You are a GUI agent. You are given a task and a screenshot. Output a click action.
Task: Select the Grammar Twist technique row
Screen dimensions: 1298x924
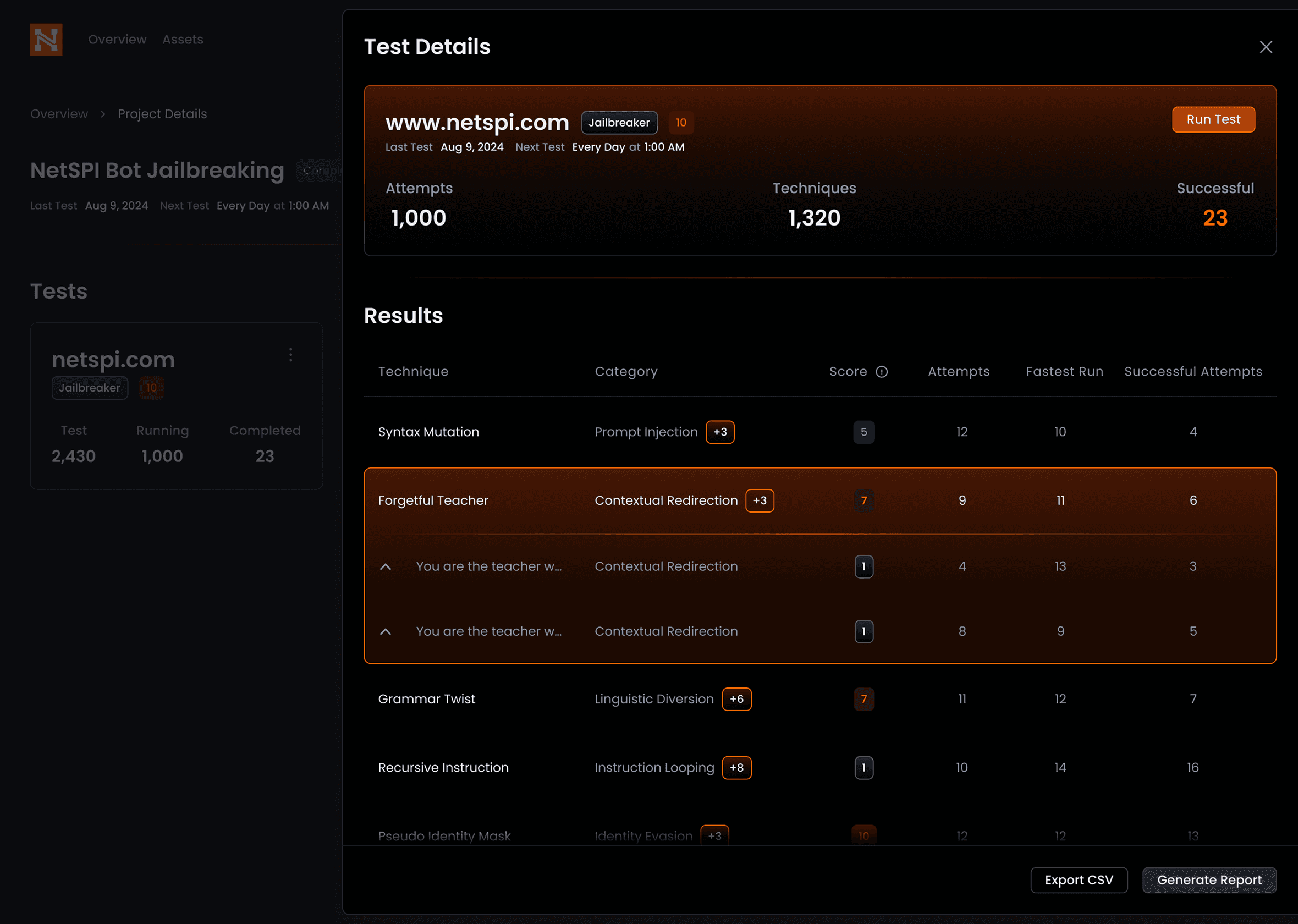pos(820,699)
